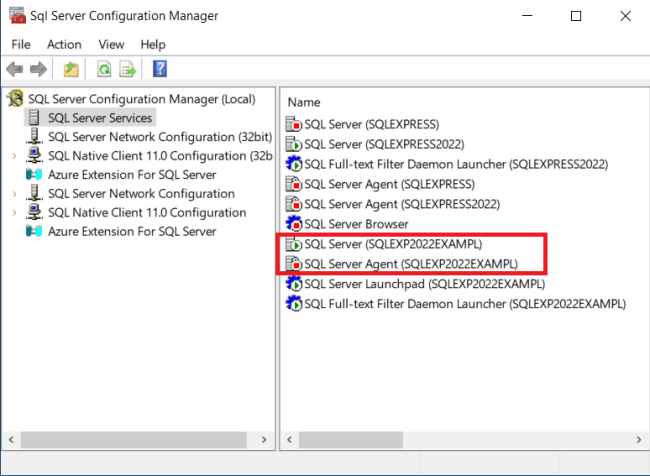The height and width of the screenshot is (476, 650).
Task: Click icon of Full-text Filter Daemon Launcher (SQLEXP2022EXAMPL)
Action: [293, 304]
